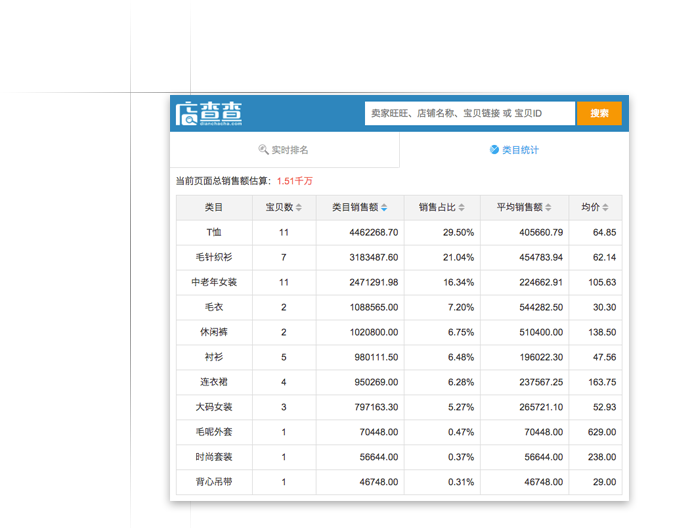Click the 店查查 logo

point(208,113)
